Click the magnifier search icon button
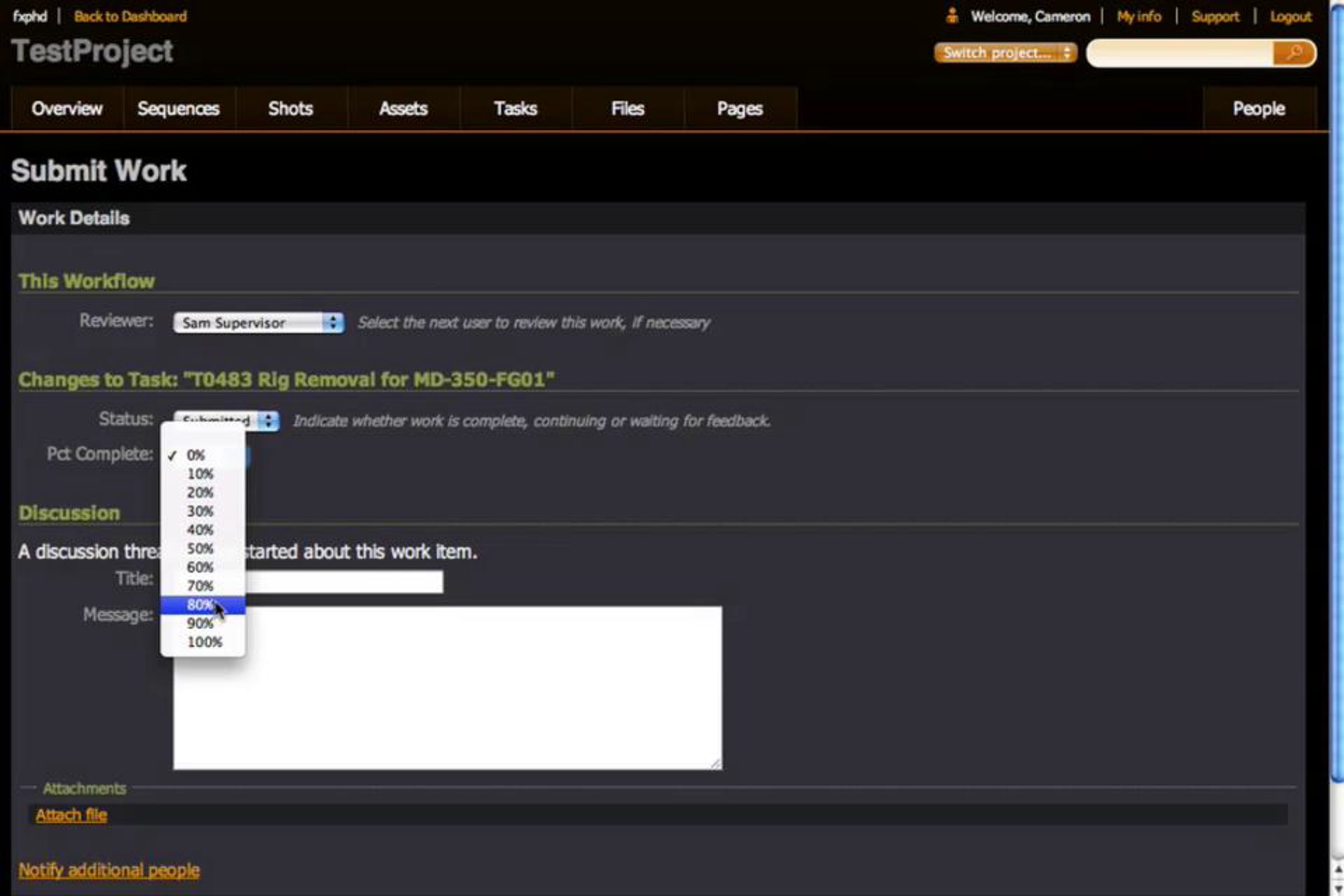The width and height of the screenshot is (1344, 896). click(x=1294, y=53)
